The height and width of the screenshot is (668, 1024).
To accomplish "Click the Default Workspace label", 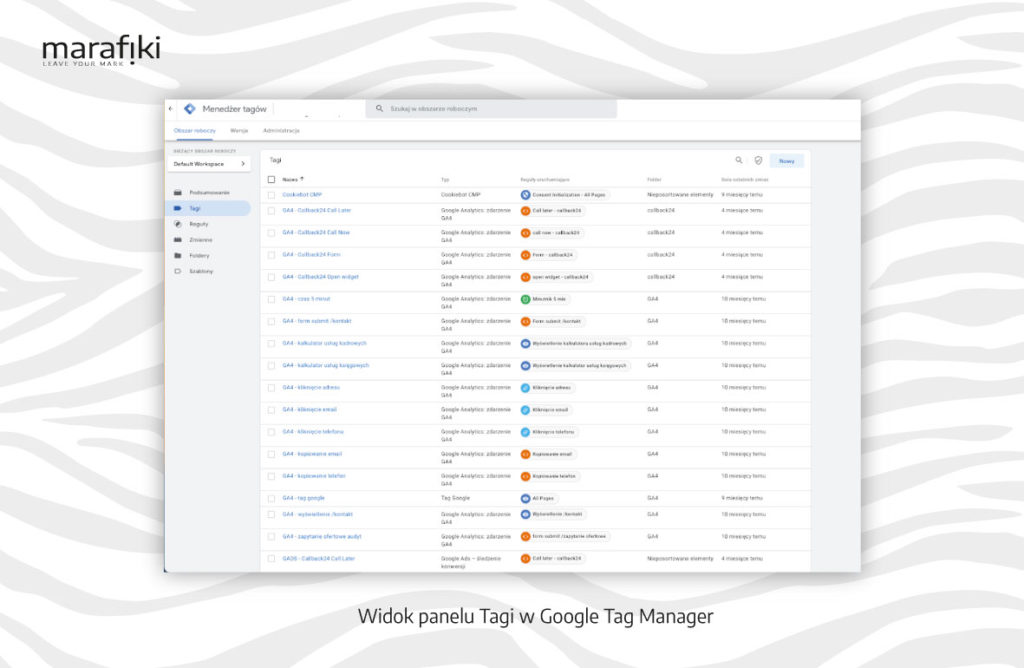I will coord(199,164).
